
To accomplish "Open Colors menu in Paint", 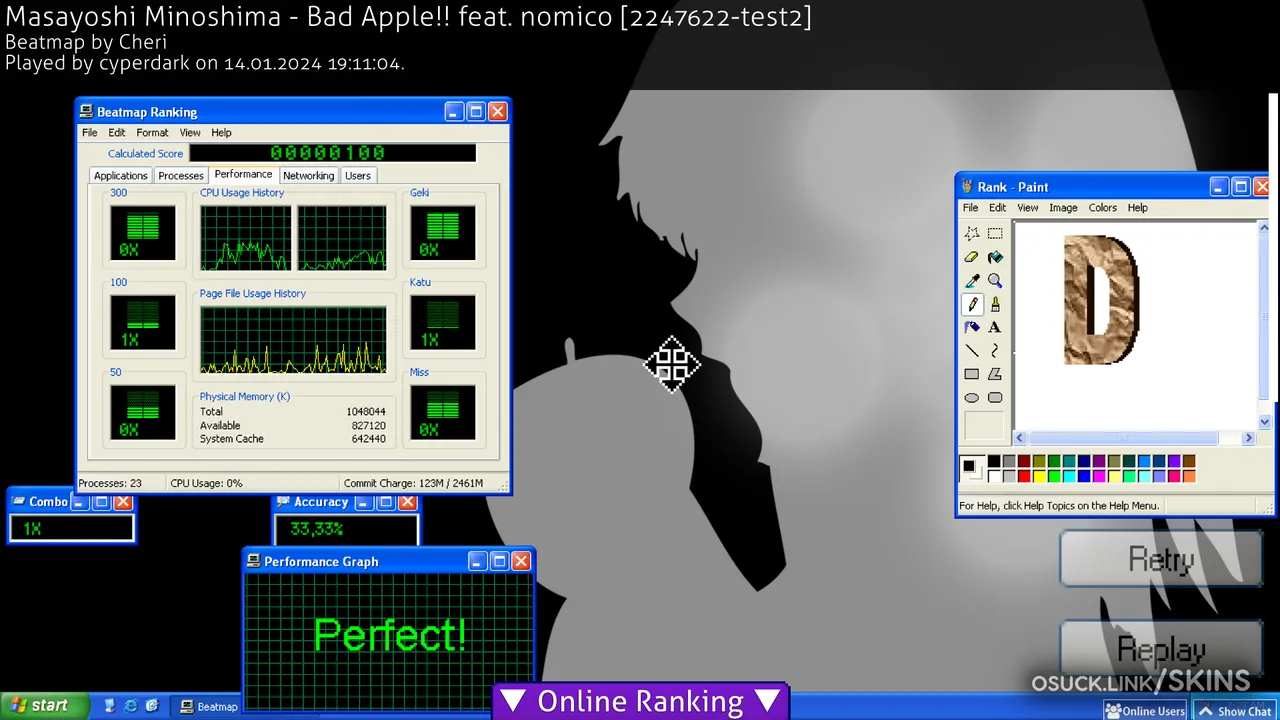I will click(x=1102, y=208).
